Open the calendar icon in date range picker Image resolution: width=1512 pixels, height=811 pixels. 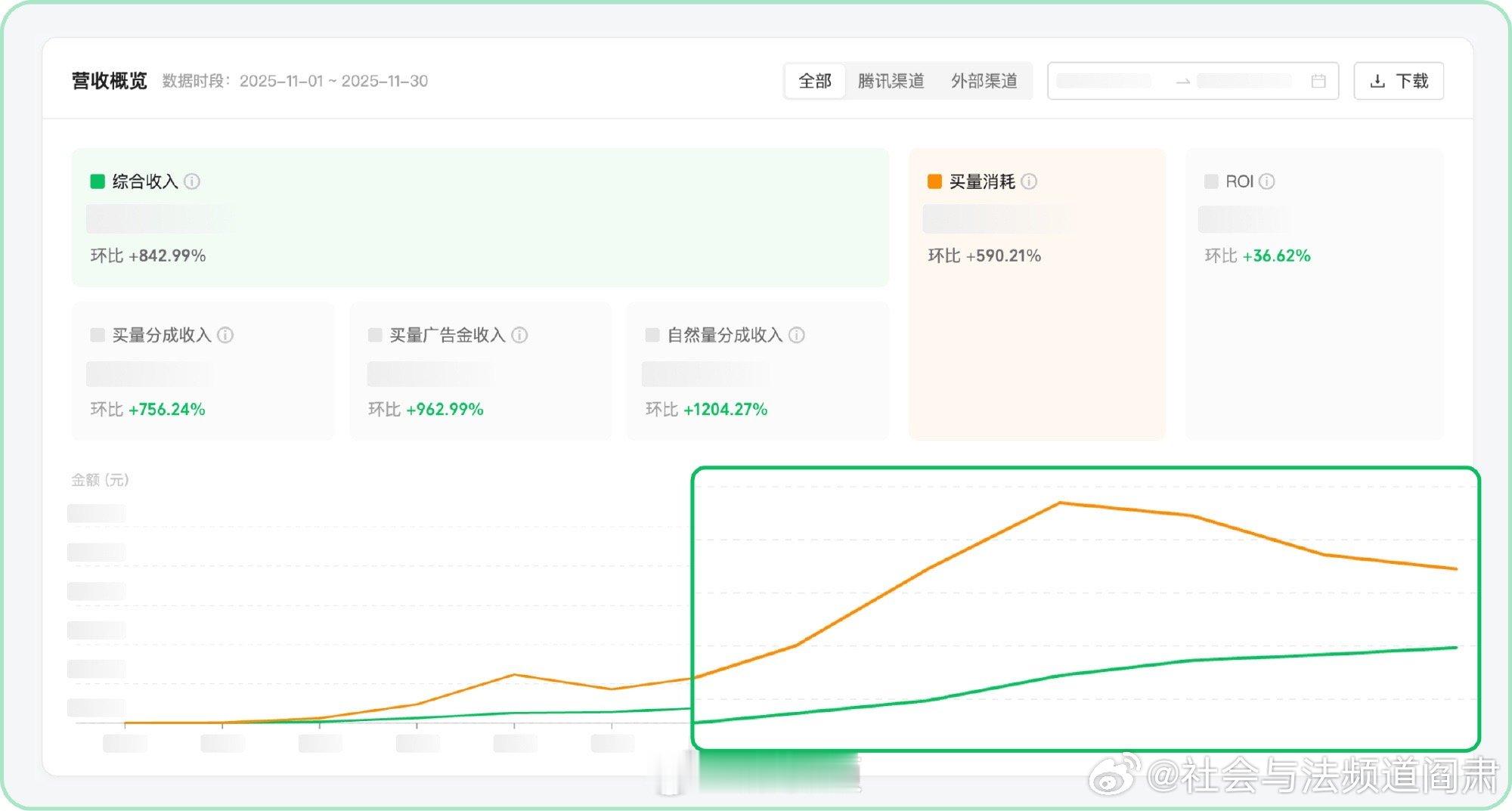(1318, 81)
